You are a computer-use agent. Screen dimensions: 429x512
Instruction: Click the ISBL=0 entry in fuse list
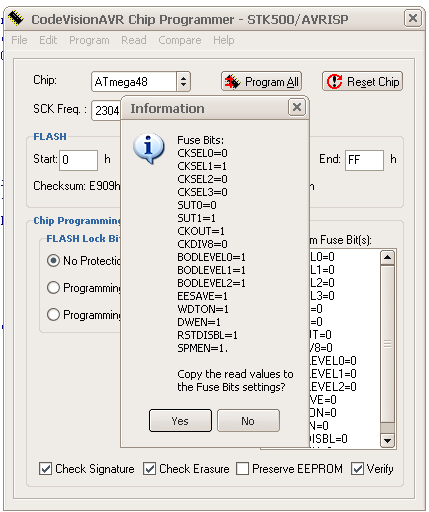(329, 438)
